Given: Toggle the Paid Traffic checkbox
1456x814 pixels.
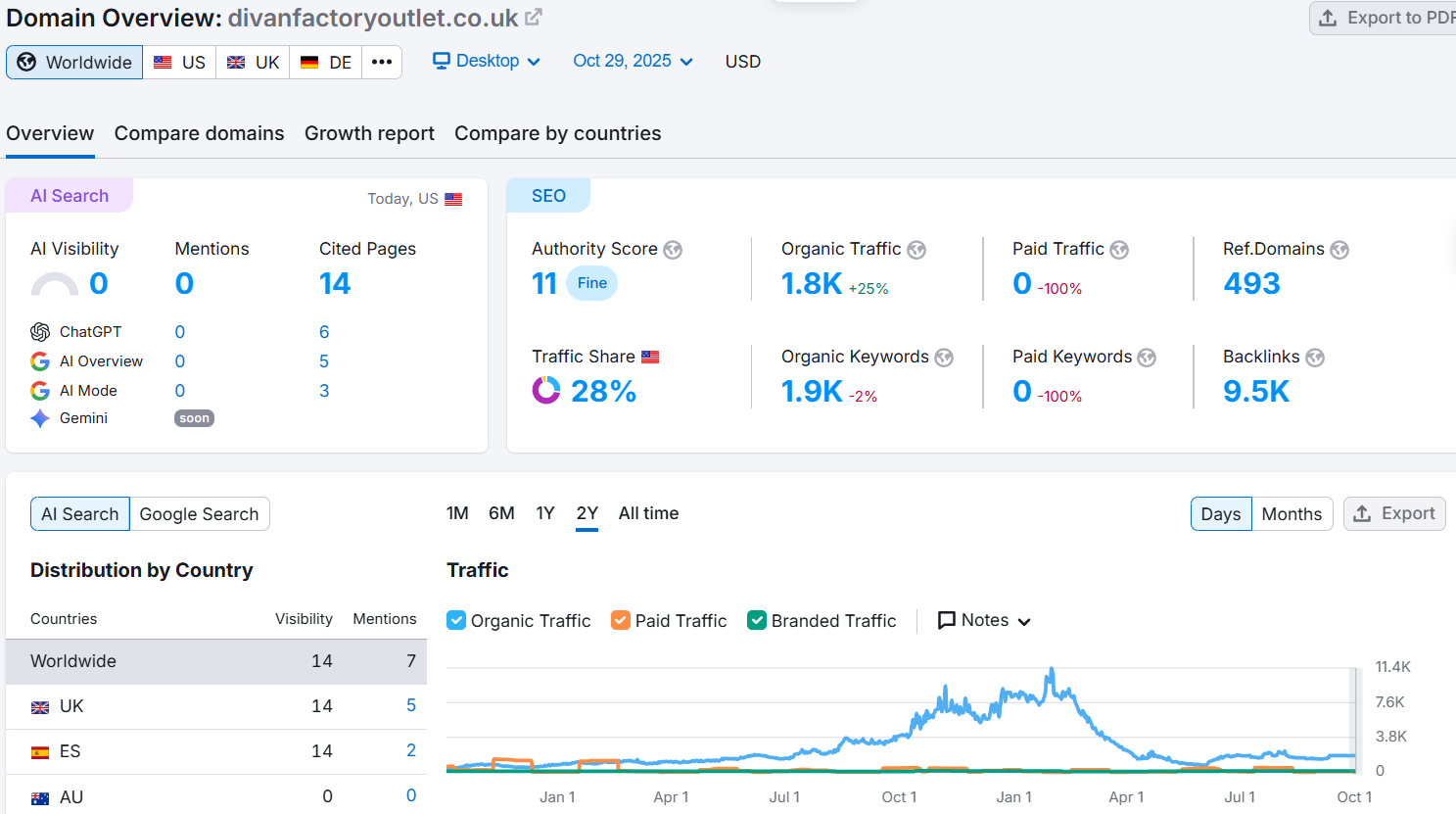Looking at the screenshot, I should click(621, 620).
